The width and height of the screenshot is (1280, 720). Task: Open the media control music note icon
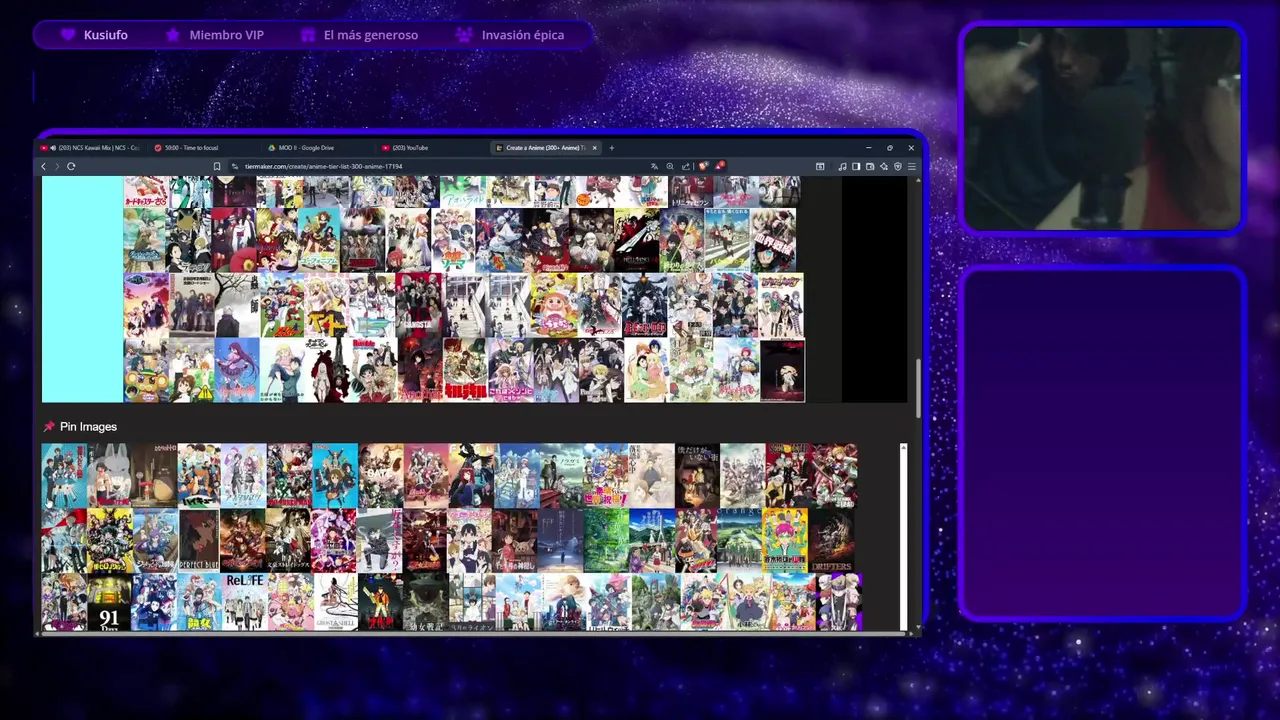tap(842, 166)
